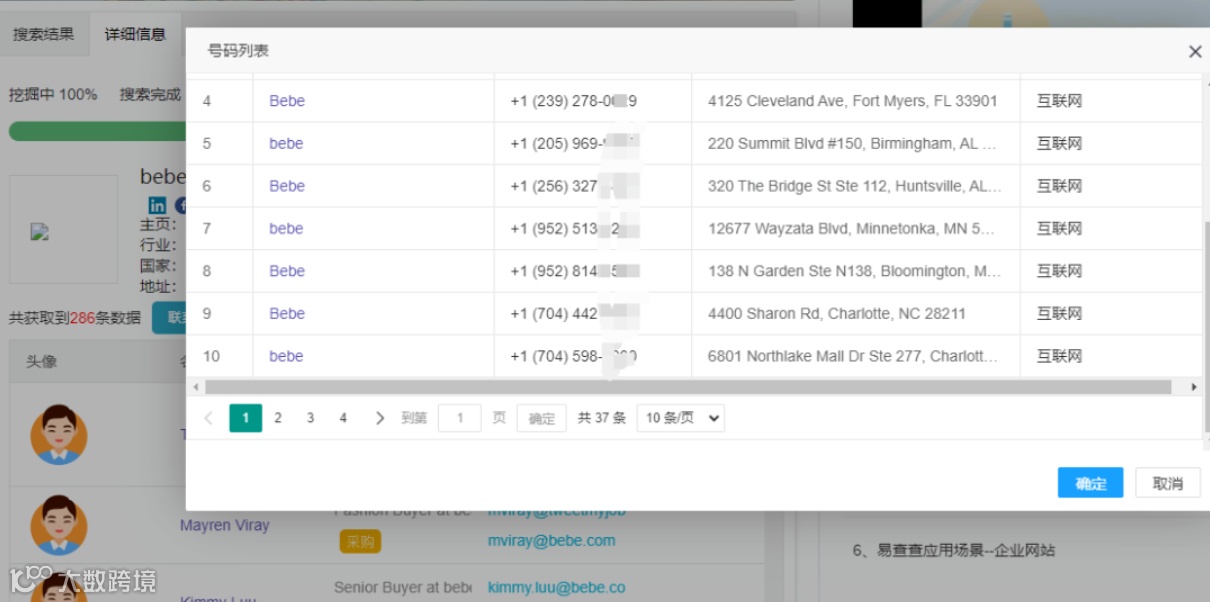Click phone number starting +1 (952) 814
1210x602 pixels.
(x=574, y=271)
